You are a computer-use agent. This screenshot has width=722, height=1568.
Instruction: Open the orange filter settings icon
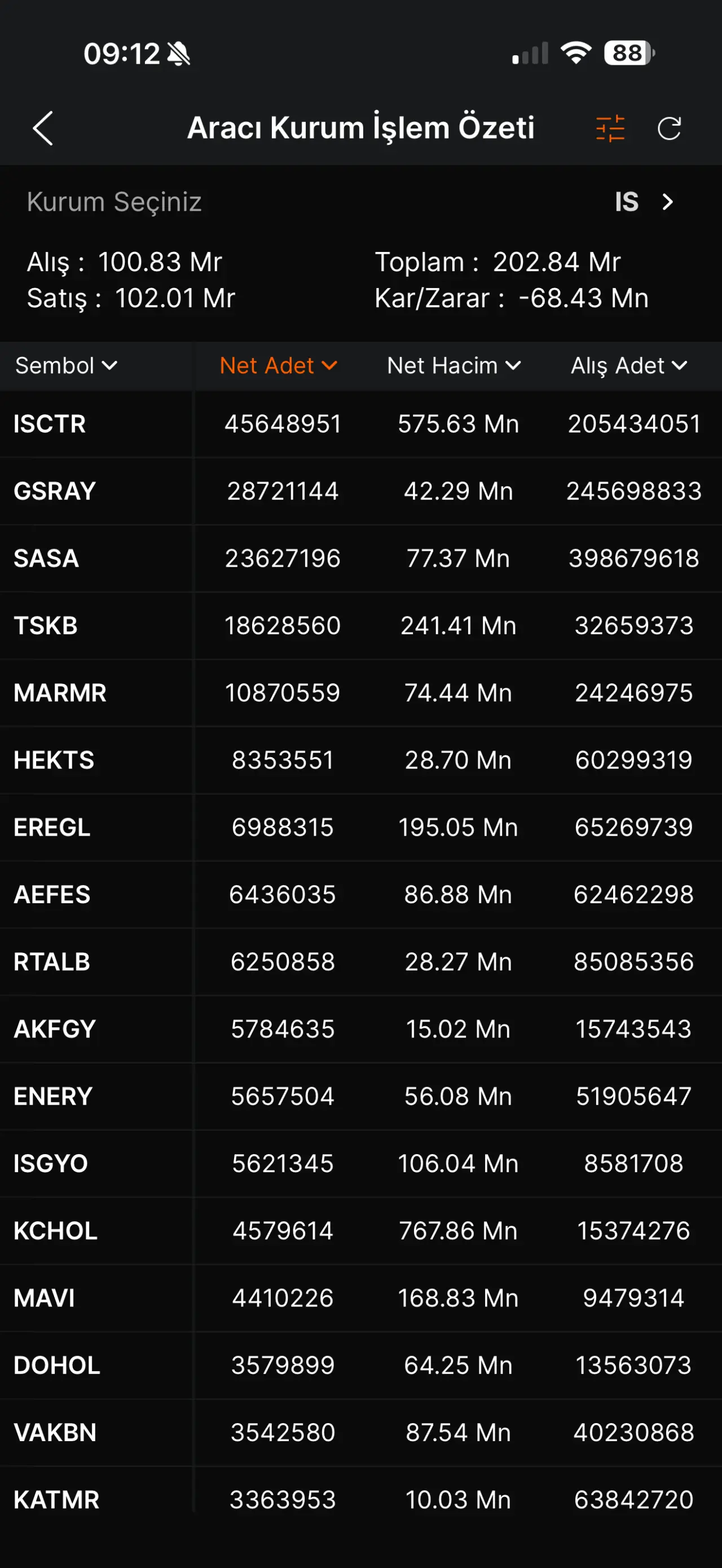click(x=610, y=129)
